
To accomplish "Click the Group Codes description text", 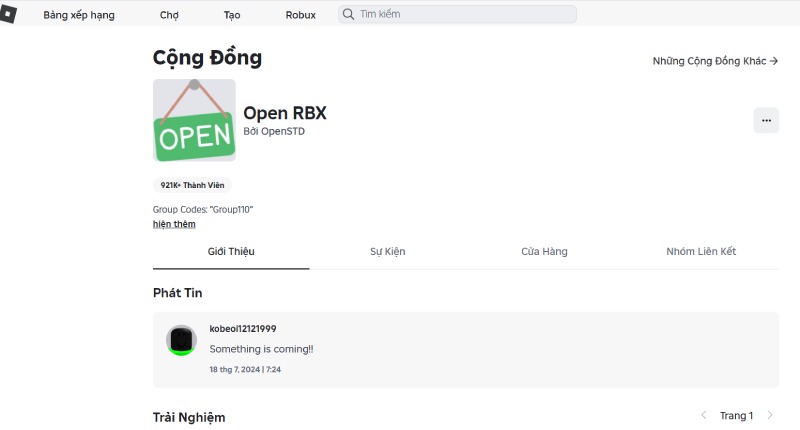I will (x=203, y=209).
